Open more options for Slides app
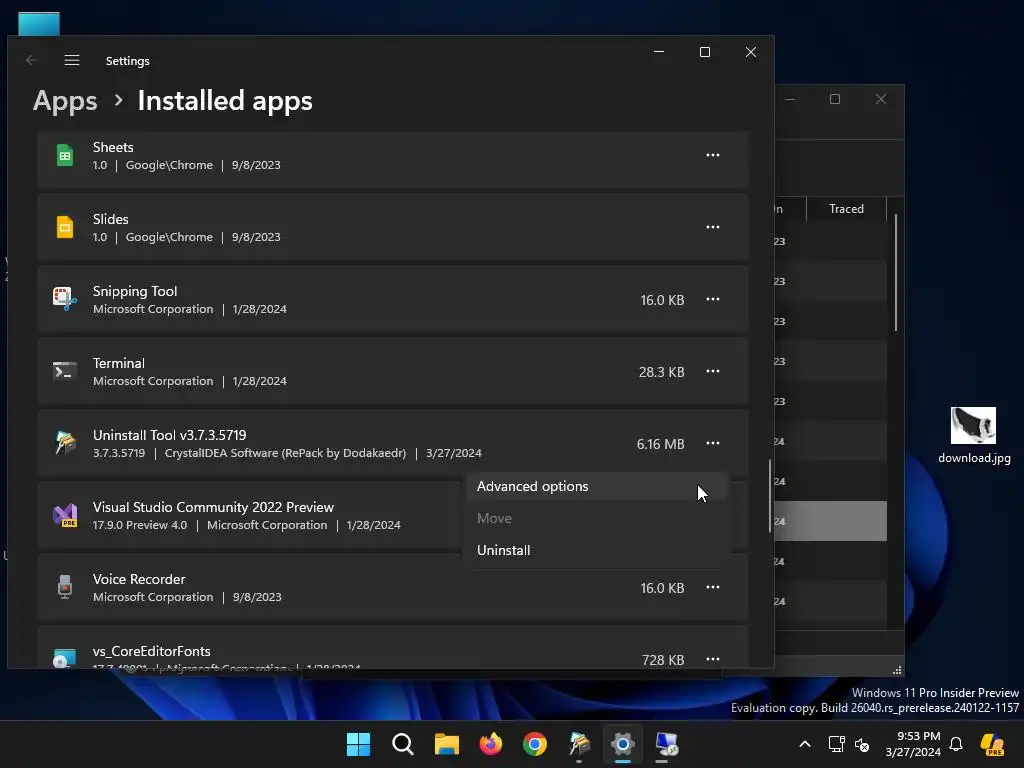The height and width of the screenshot is (768, 1024). (x=712, y=227)
